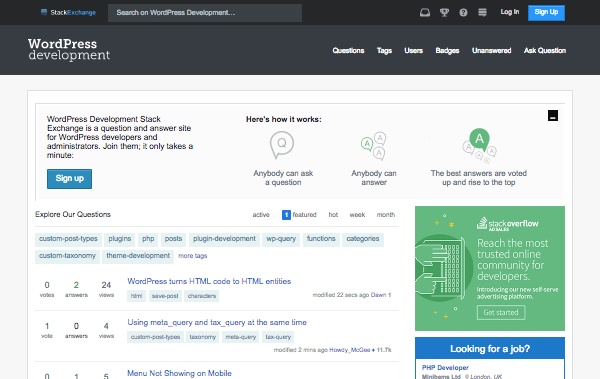Click Log In in the top bar
600x379 pixels.
[x=510, y=12]
